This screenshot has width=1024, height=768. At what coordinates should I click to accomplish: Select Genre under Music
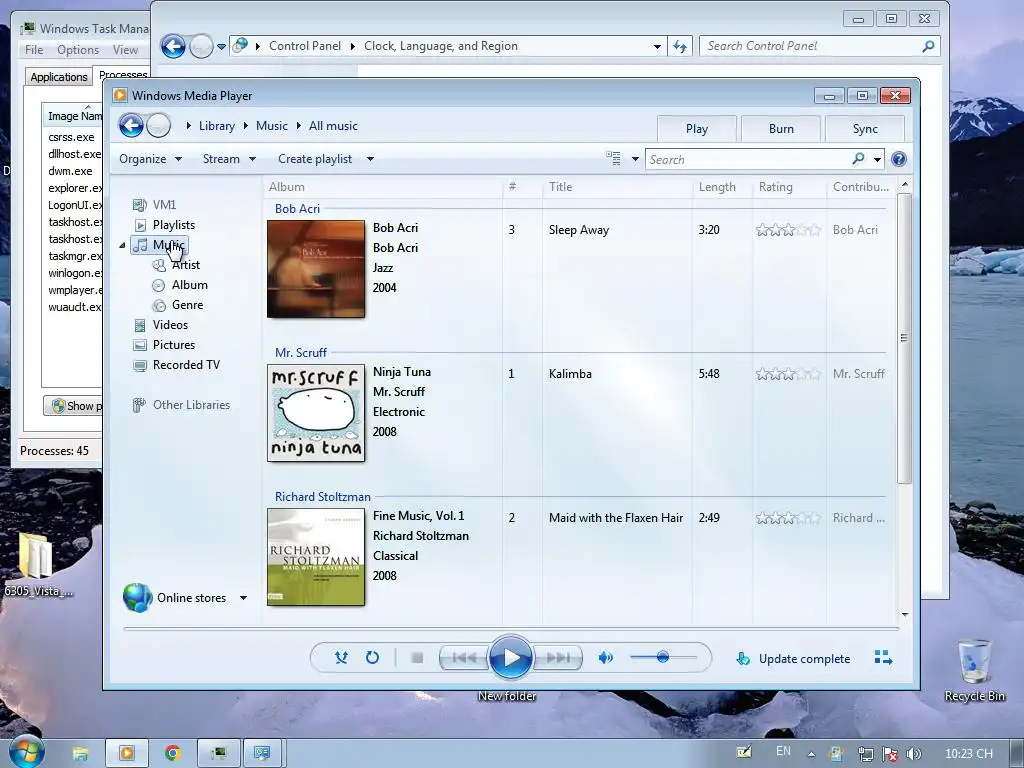187,305
